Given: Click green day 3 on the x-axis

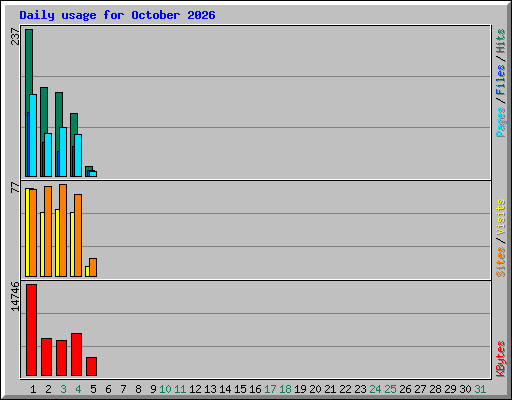Looking at the screenshot, I should 63,389.
